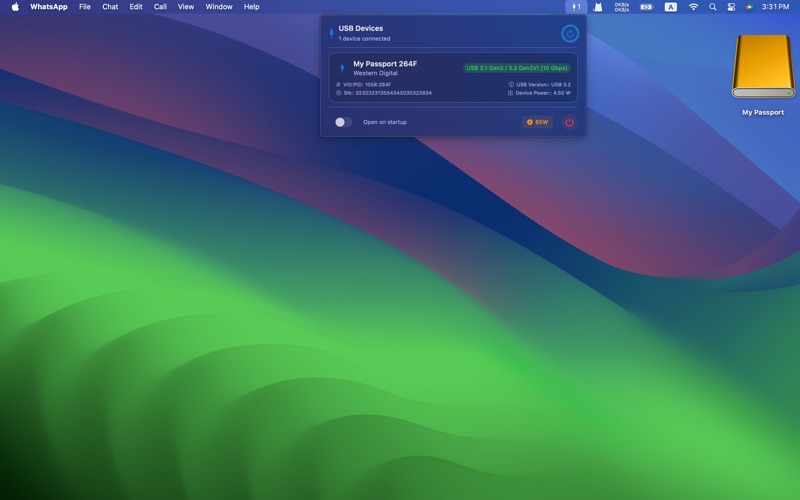Click the battery status icon
The height and width of the screenshot is (500, 800).
[x=646, y=7]
